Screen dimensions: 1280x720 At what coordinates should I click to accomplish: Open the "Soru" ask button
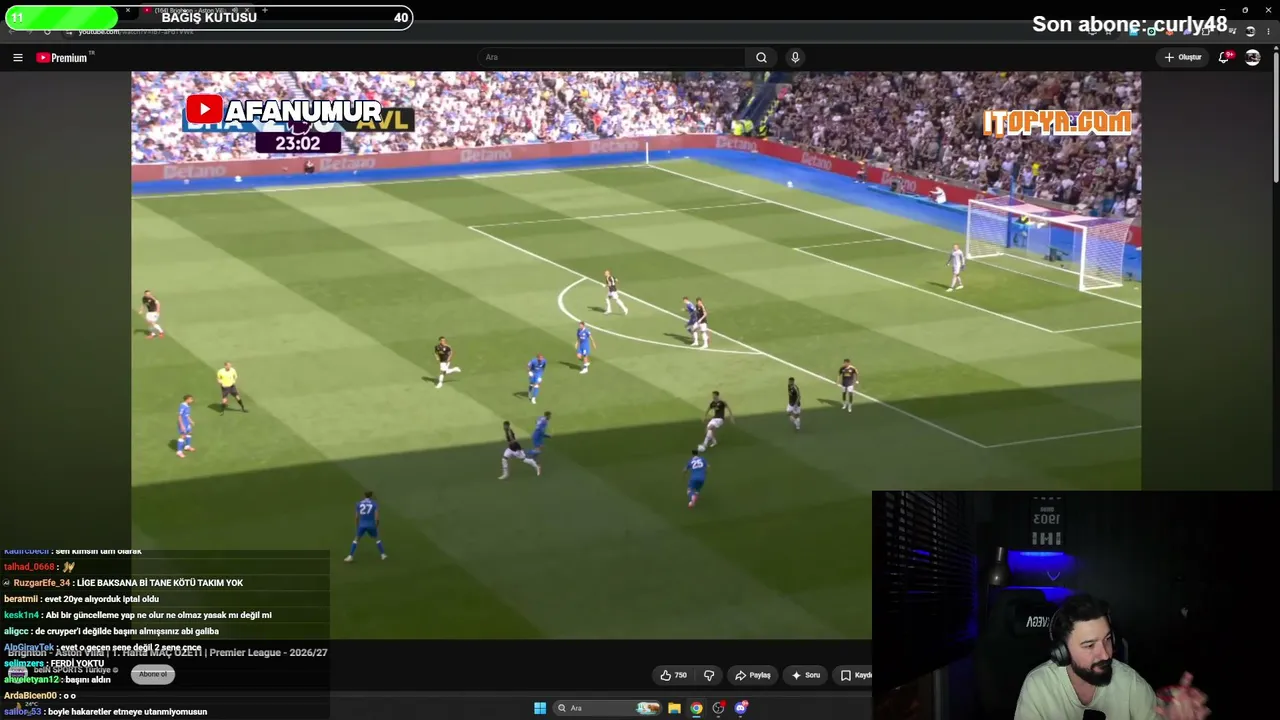[x=805, y=675]
